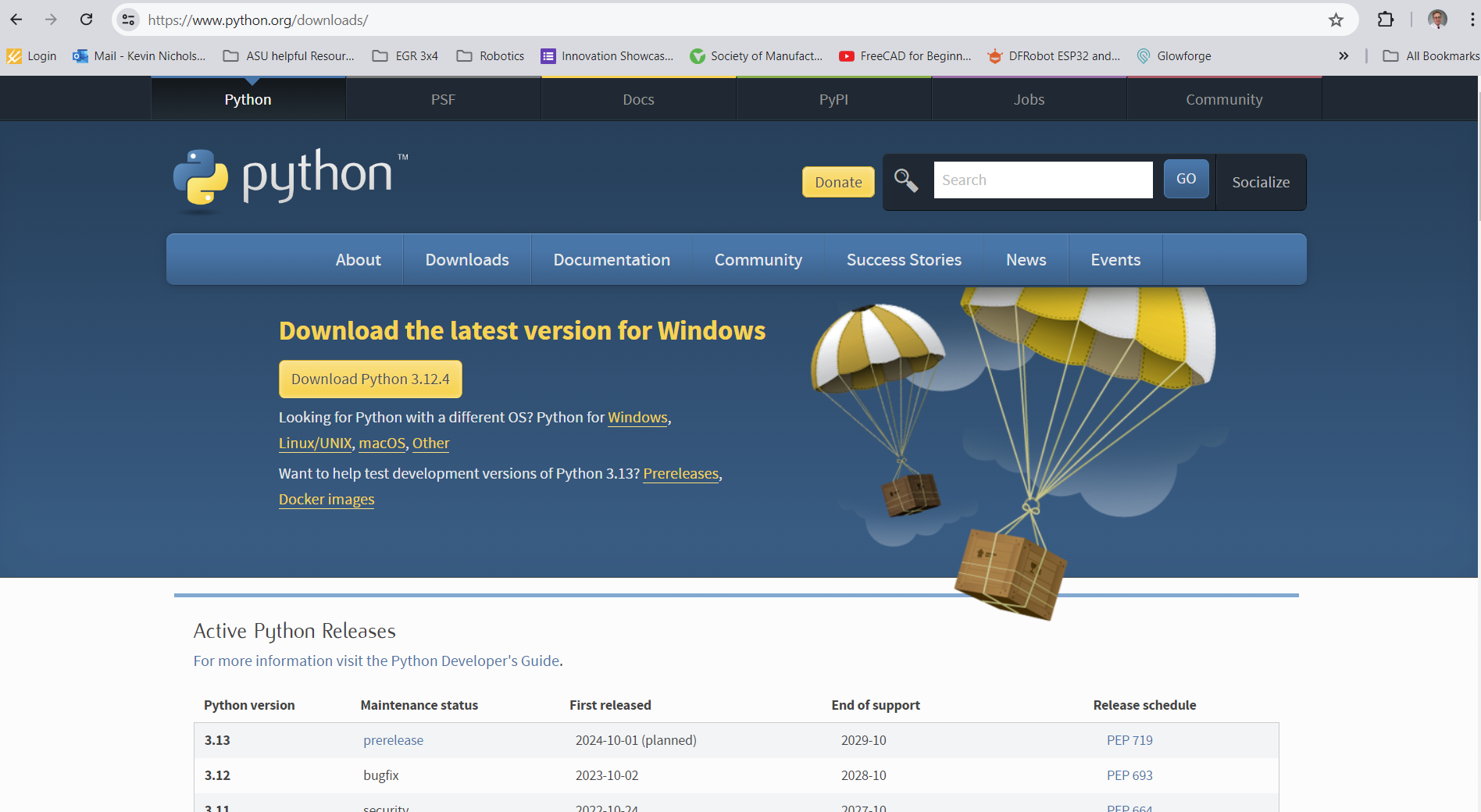Go back with the browser back arrow
The image size is (1481, 812).
pos(16,20)
